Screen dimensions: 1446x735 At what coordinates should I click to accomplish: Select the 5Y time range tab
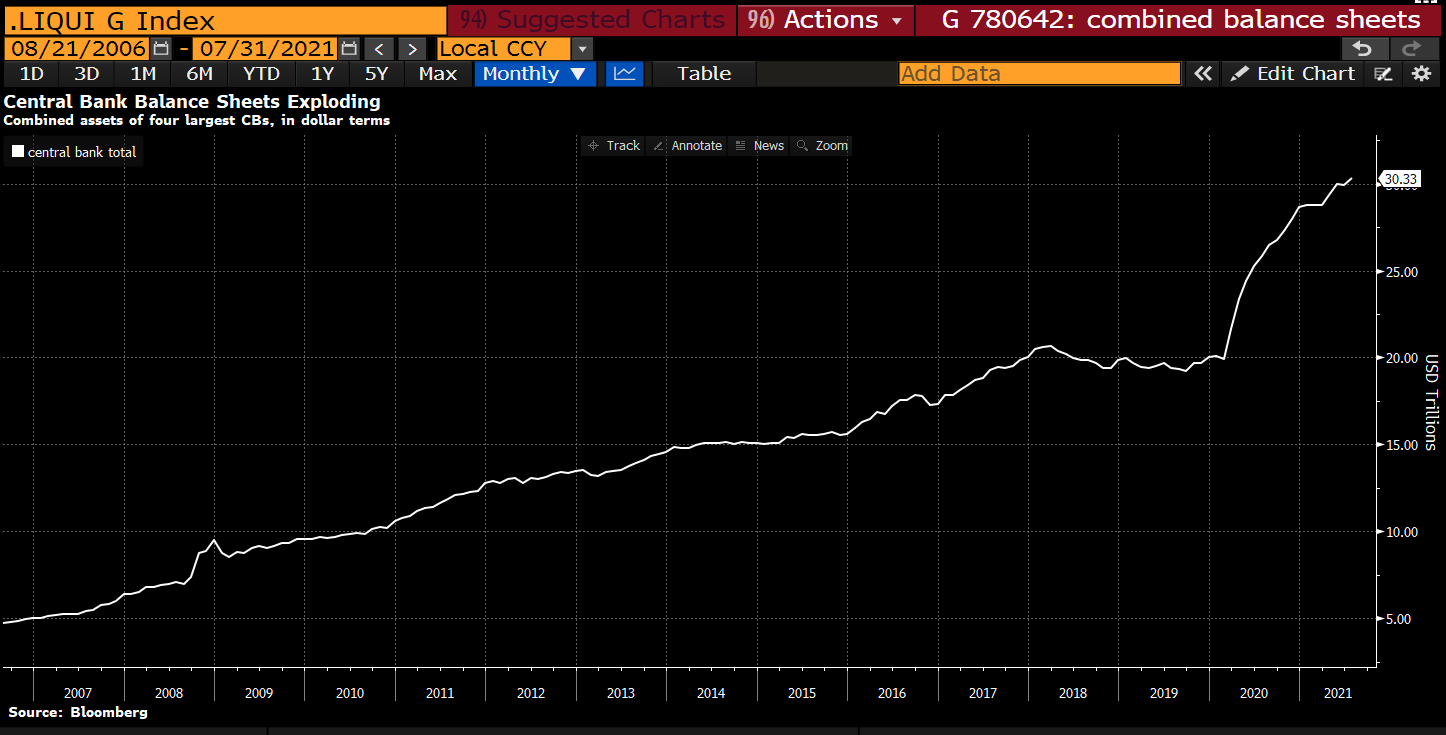pos(376,73)
